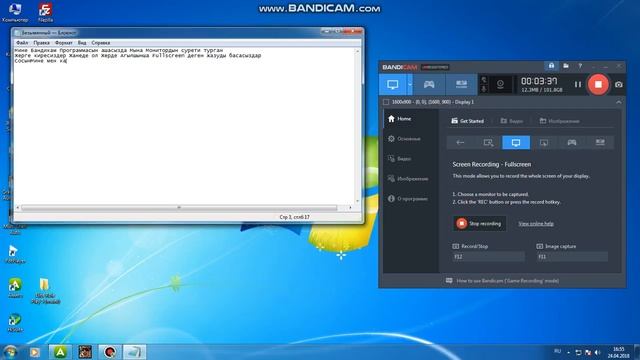Open the Правка menu in Notepad

coord(41,42)
